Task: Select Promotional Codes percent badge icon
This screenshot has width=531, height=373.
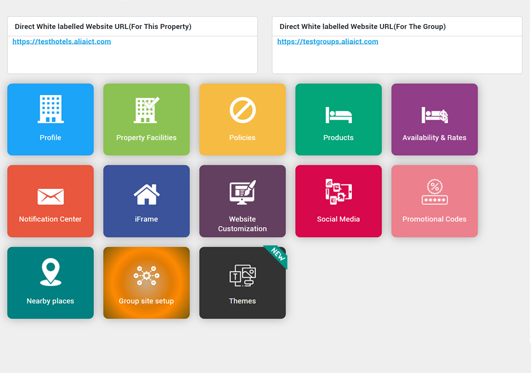Action: point(434,192)
